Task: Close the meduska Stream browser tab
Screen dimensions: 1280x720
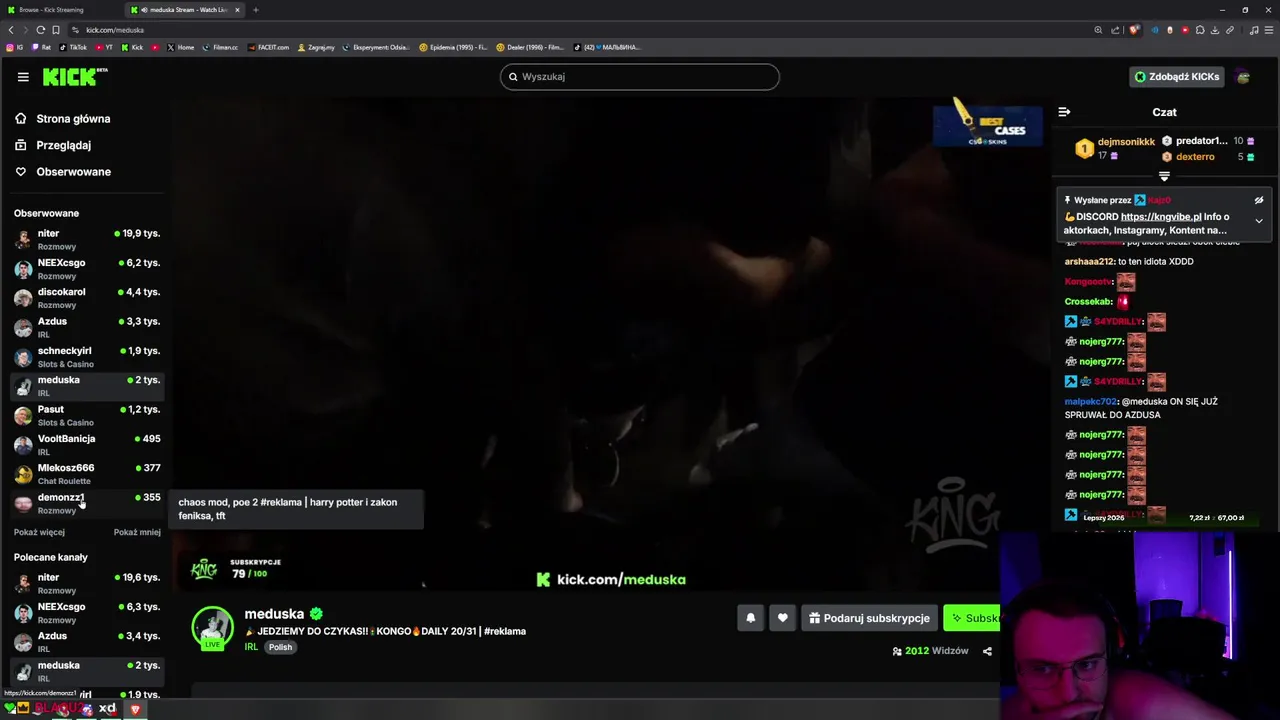Action: 237,10
